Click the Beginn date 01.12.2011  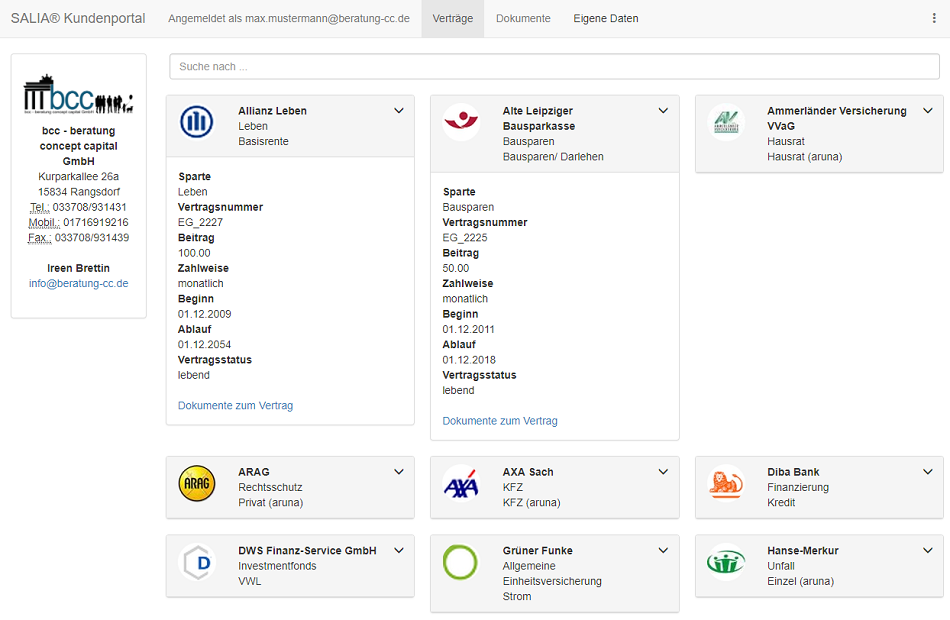pos(468,329)
